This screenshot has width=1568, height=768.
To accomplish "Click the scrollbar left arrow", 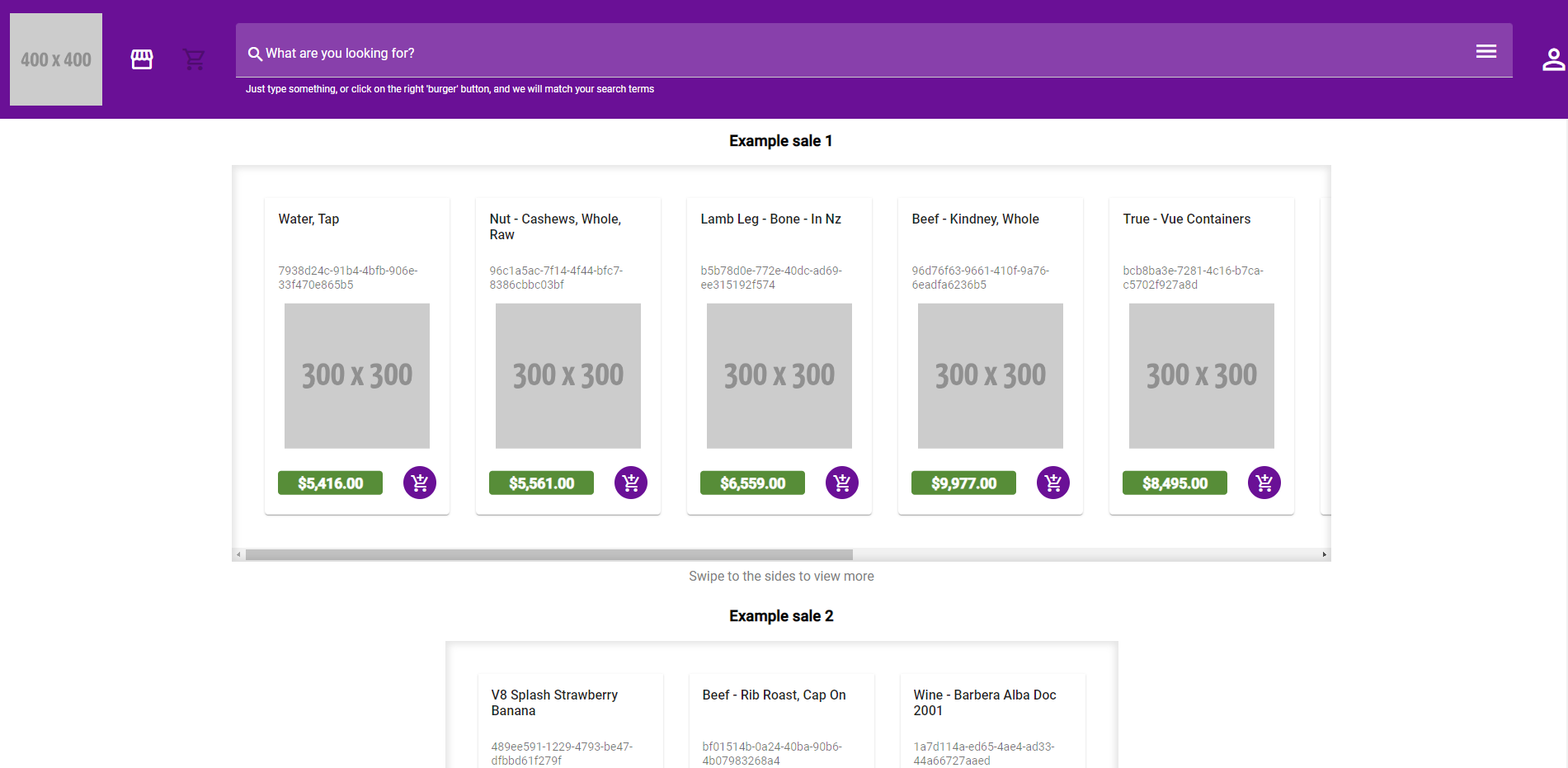I will point(238,555).
